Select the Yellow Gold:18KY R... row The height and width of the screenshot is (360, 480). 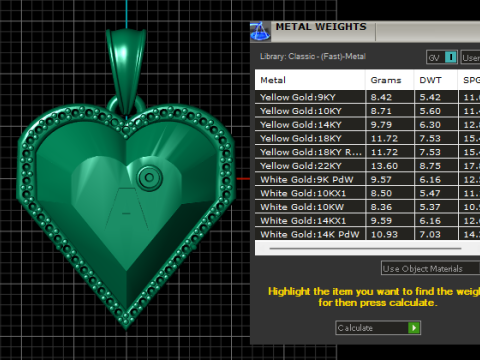pos(367,152)
